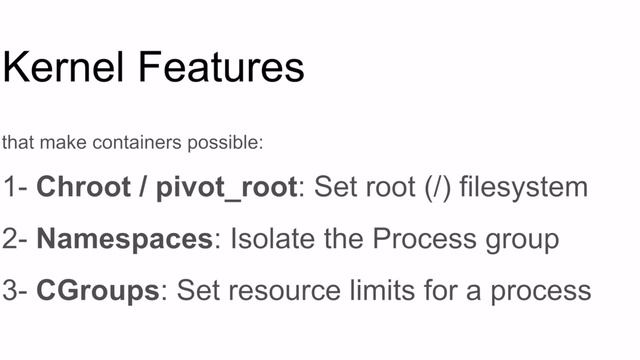Click the '2-' list number

click(x=15, y=239)
